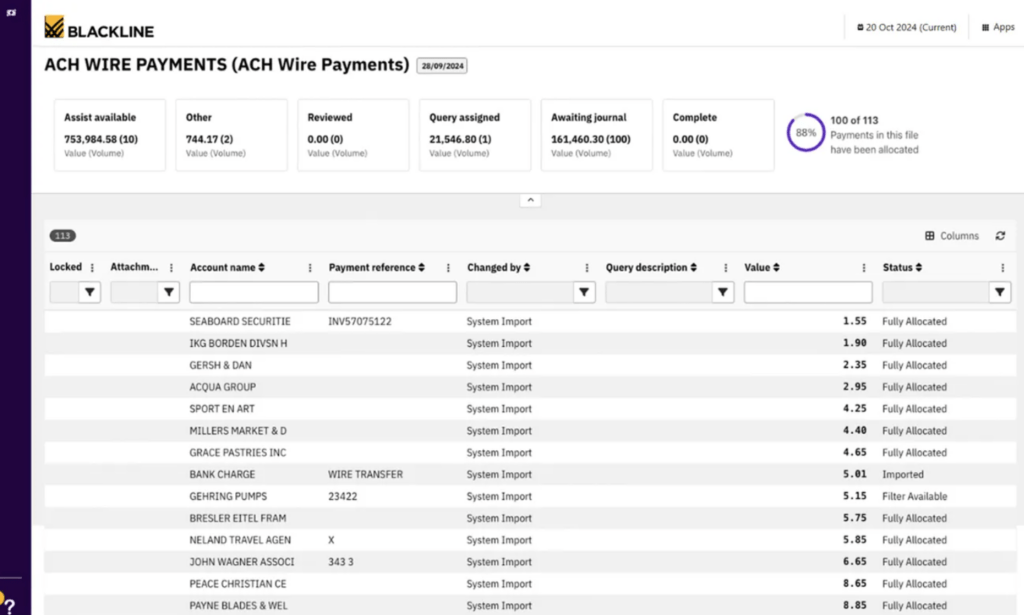Sort by Status column
1024x615 pixels.
click(x=903, y=268)
